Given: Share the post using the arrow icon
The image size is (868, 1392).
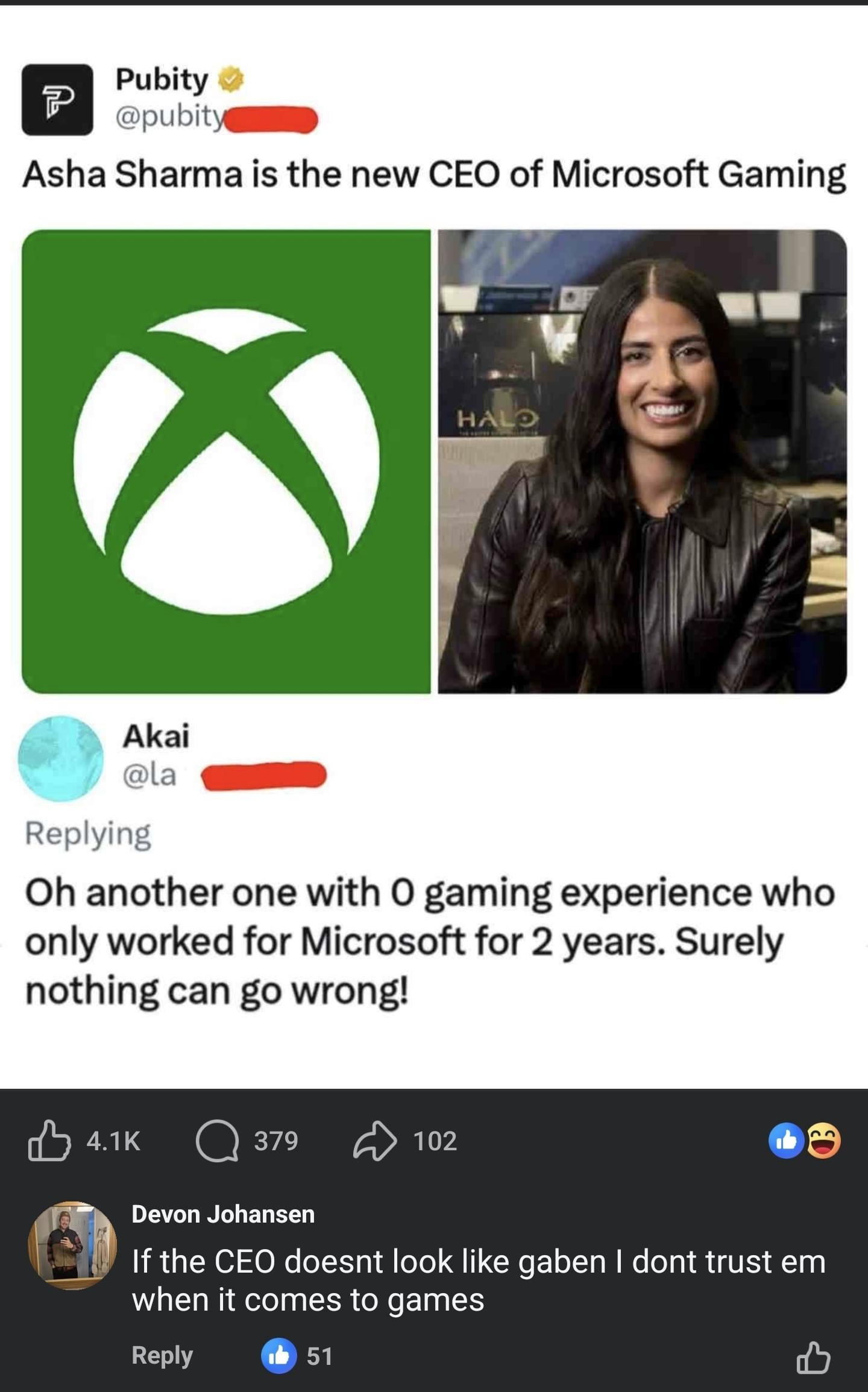Looking at the screenshot, I should pyautogui.click(x=374, y=1140).
